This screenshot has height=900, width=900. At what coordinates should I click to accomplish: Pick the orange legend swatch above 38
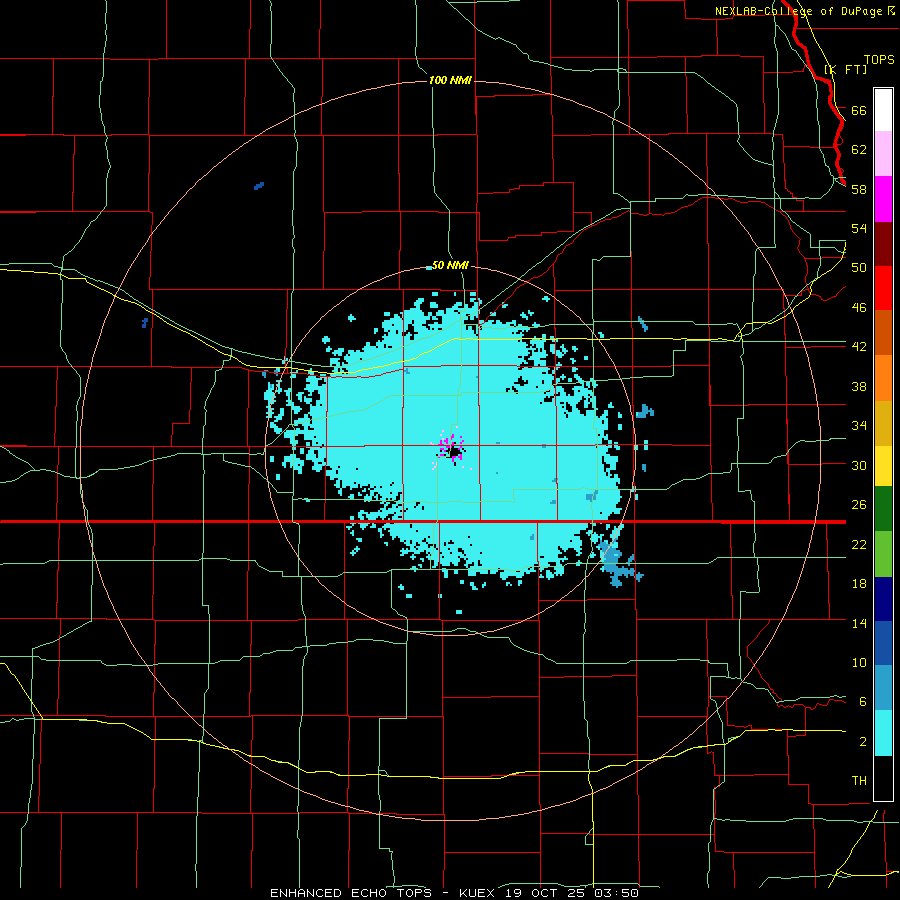pyautogui.click(x=883, y=378)
